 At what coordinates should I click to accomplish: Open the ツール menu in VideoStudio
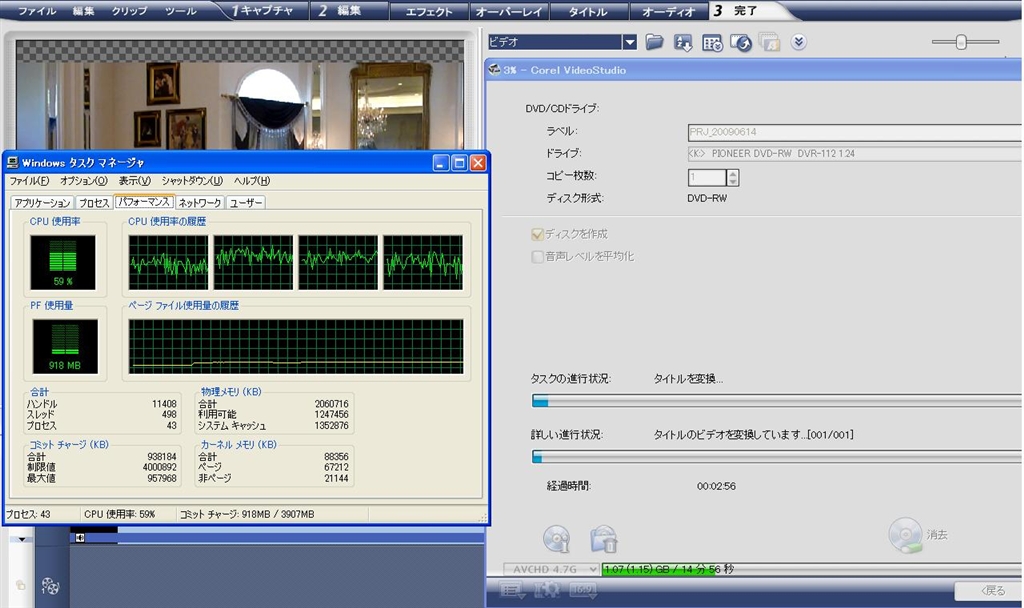pyautogui.click(x=180, y=11)
